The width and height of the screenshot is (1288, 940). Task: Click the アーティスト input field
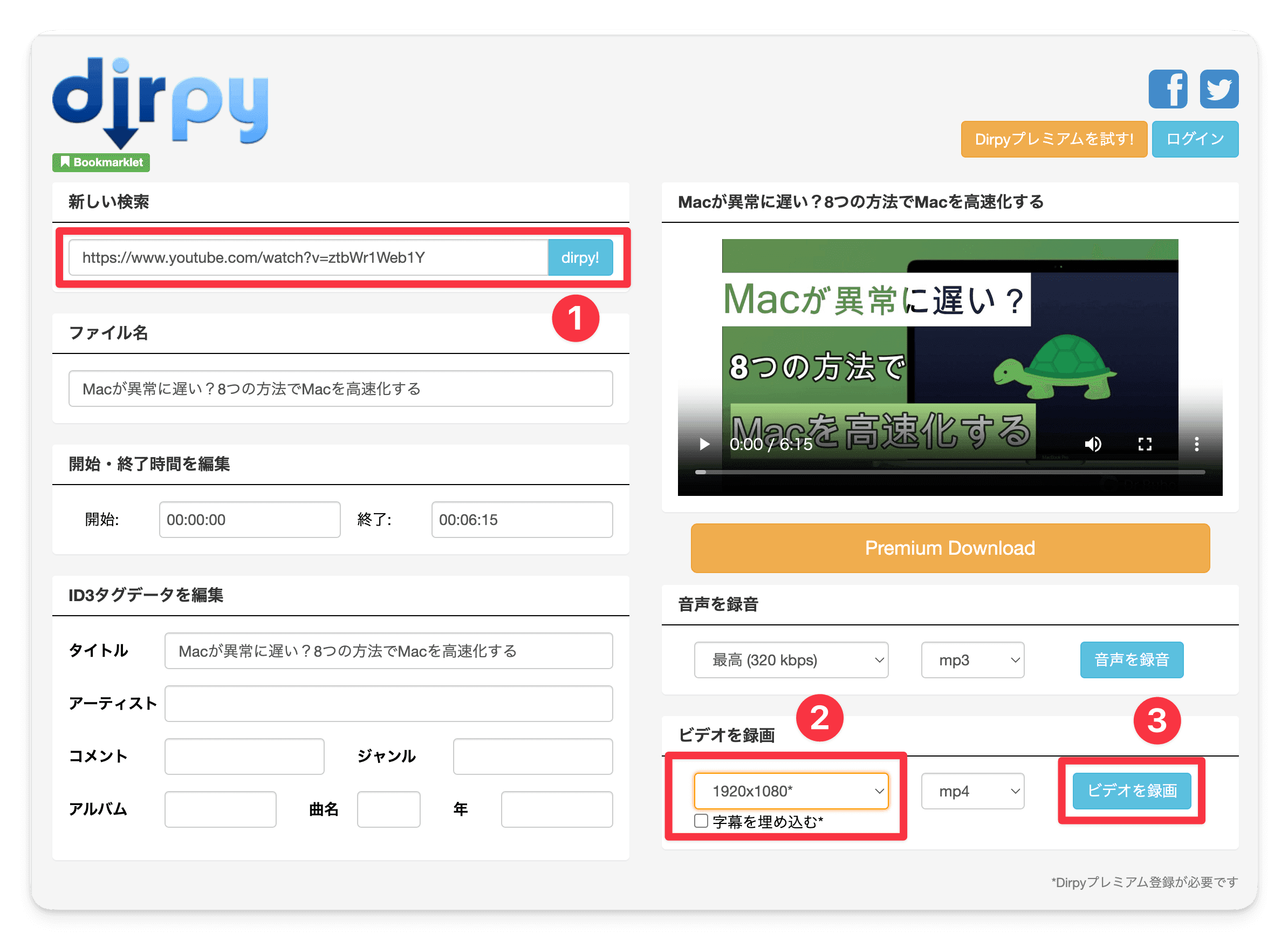(x=388, y=703)
